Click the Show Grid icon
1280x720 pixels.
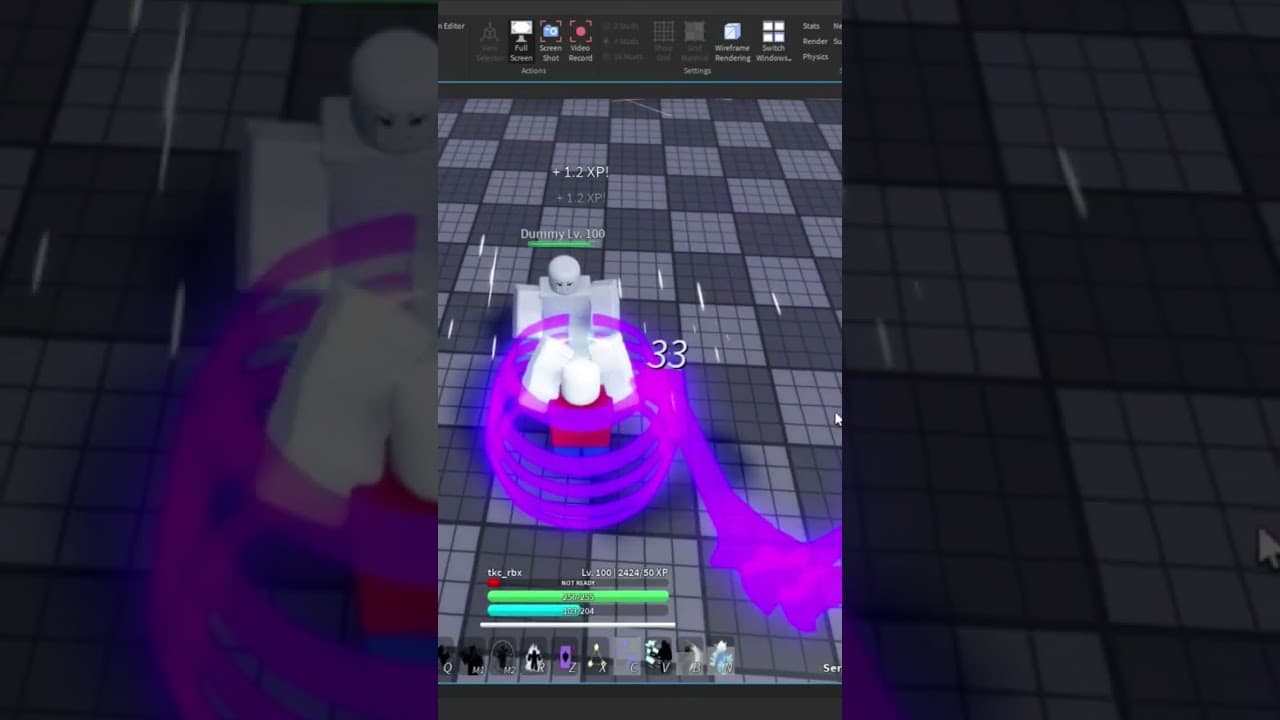[x=663, y=42]
